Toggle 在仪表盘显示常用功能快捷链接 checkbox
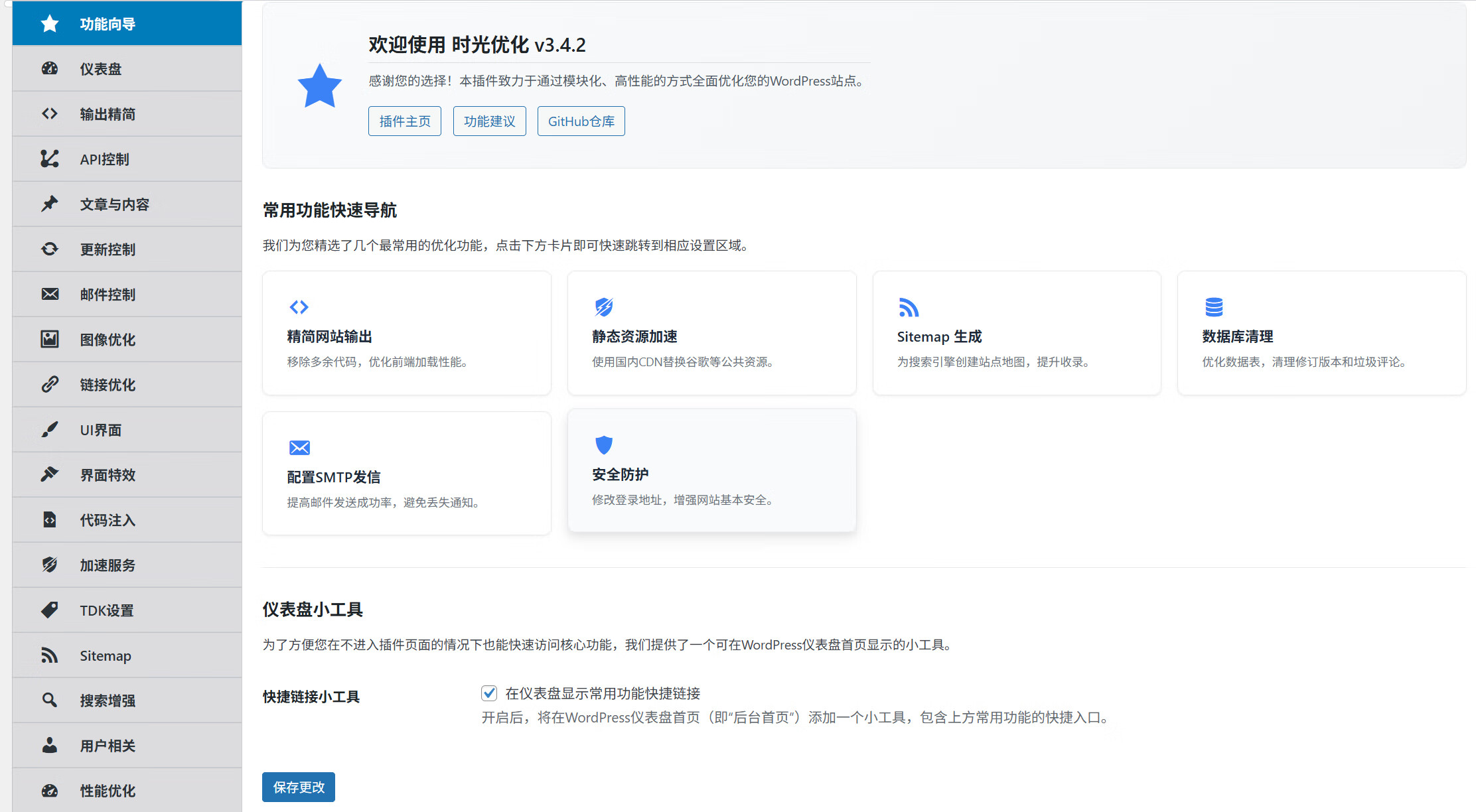Screen dimensions: 1476x812 tap(489, 693)
